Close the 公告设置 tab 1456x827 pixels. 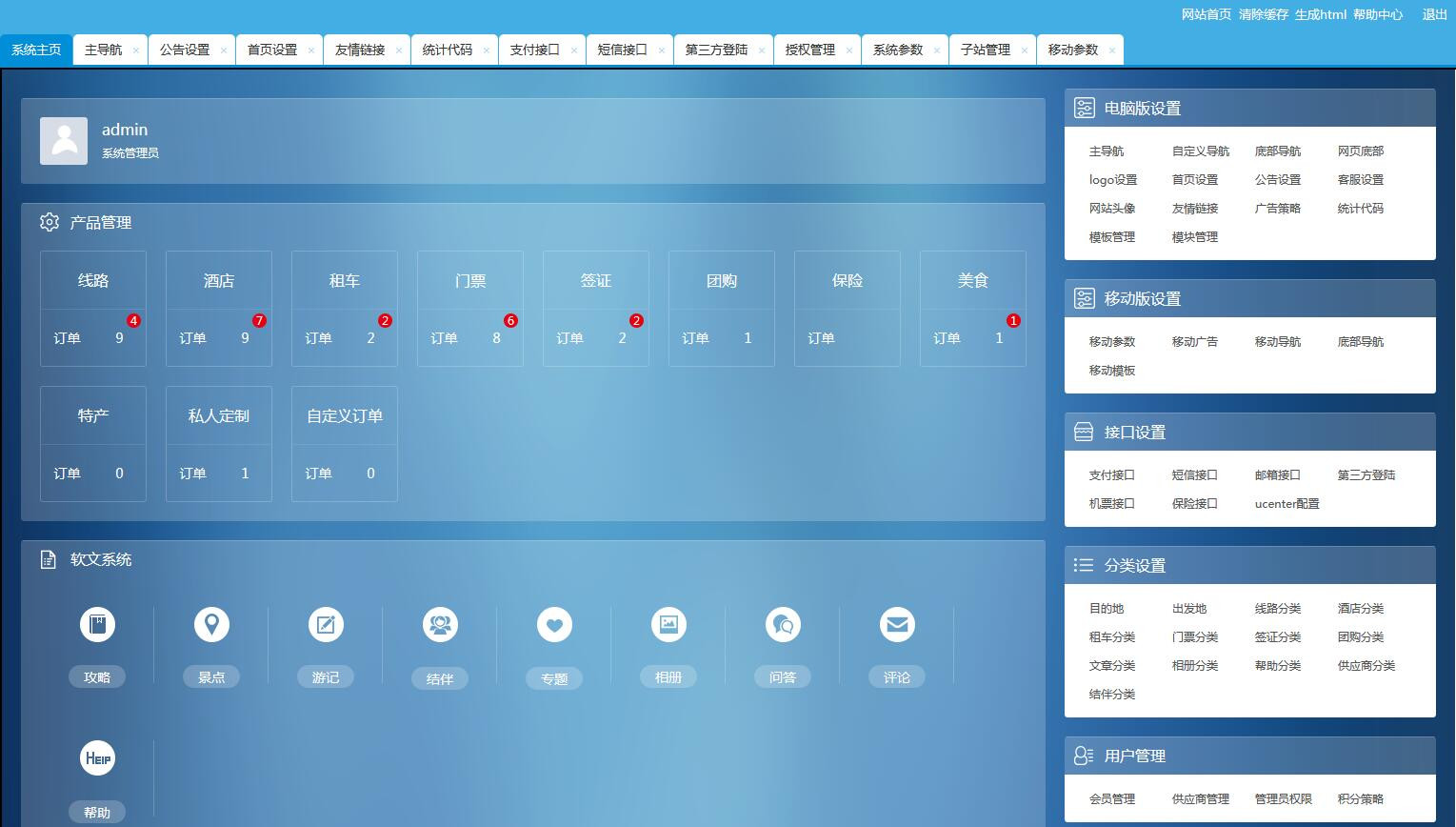[224, 50]
